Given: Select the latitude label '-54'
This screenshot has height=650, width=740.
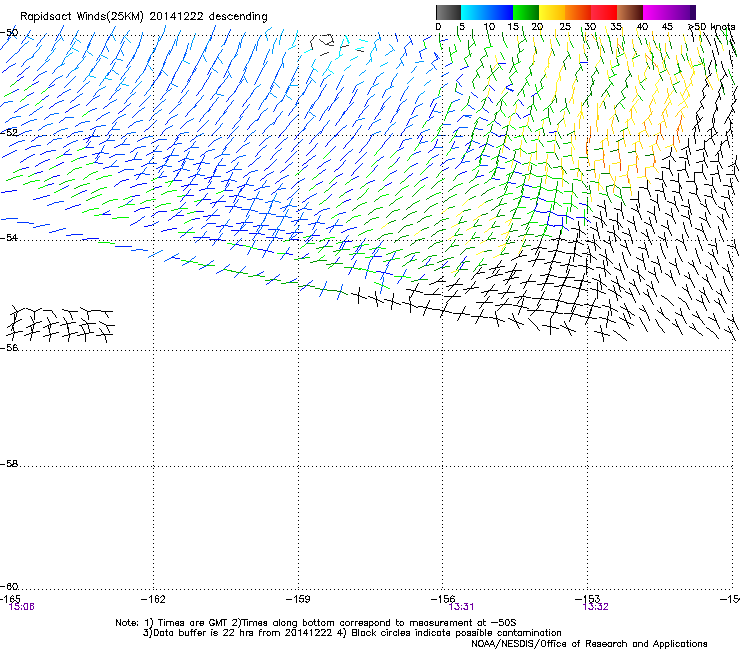Looking at the screenshot, I should [9, 238].
